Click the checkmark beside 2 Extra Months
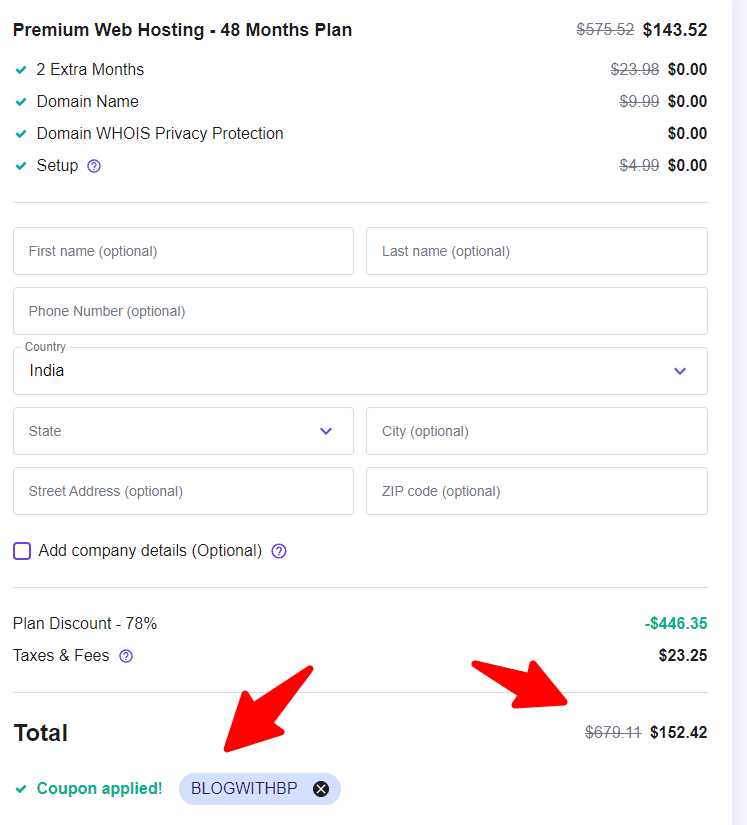 coord(21,70)
